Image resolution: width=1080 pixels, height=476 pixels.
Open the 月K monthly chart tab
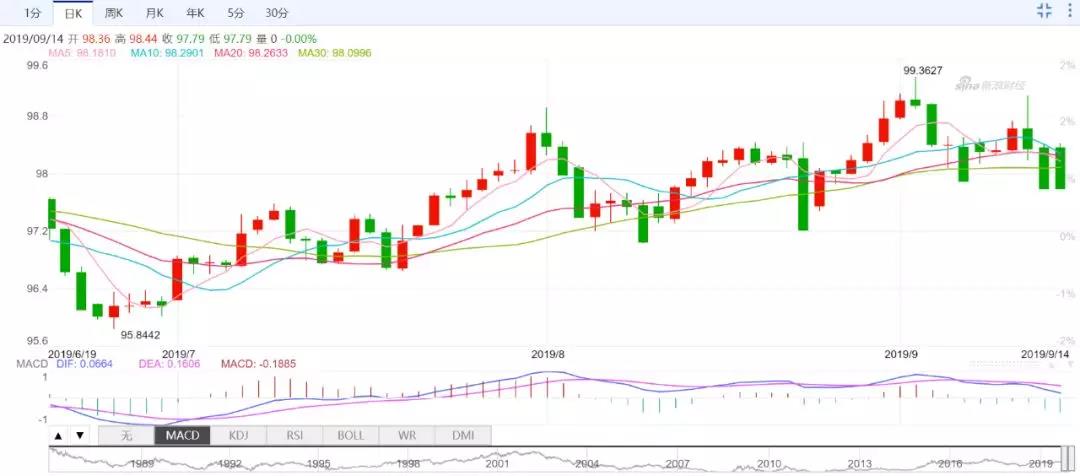tap(154, 12)
